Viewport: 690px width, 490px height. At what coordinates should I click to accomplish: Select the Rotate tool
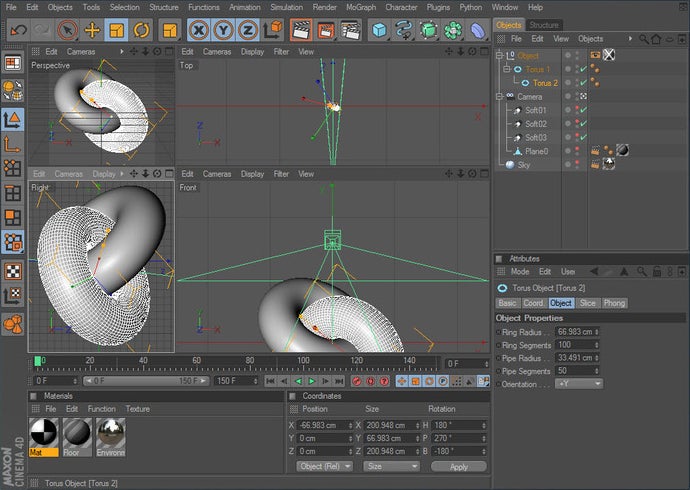(x=142, y=30)
